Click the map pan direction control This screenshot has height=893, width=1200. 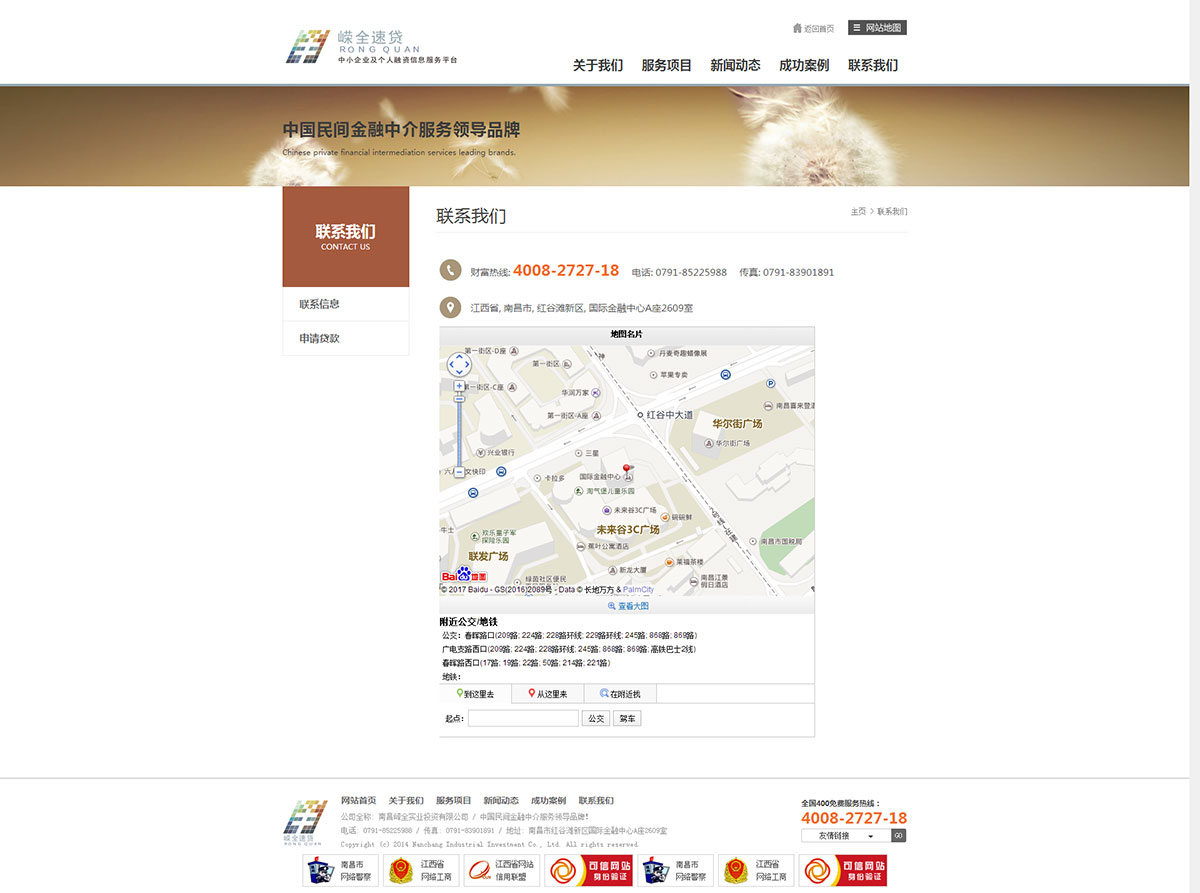(x=458, y=365)
